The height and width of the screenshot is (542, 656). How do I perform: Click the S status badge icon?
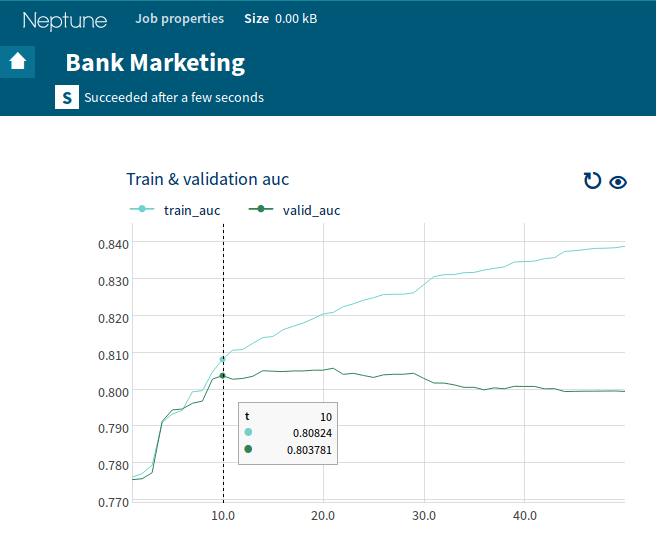click(x=66, y=97)
